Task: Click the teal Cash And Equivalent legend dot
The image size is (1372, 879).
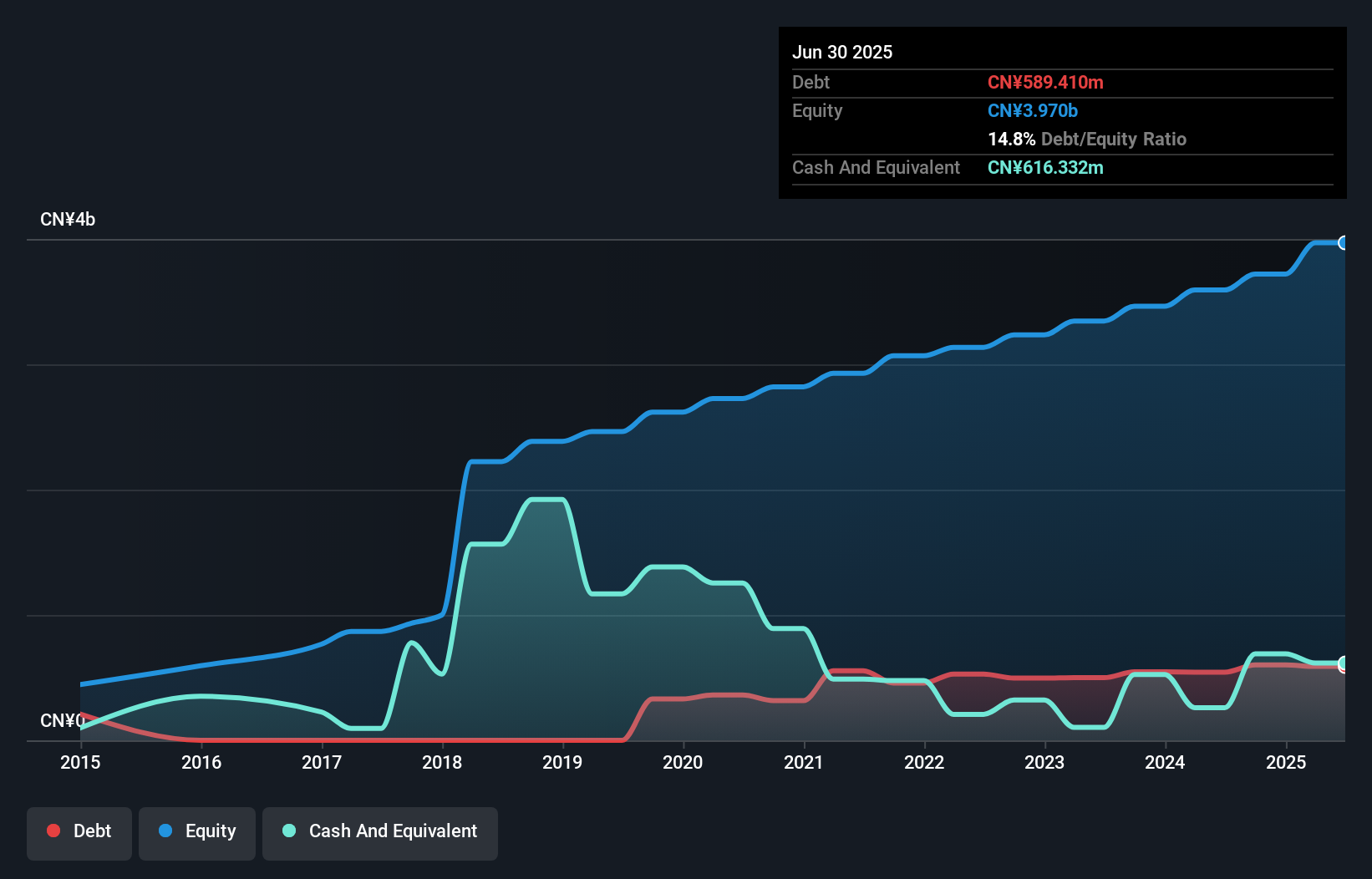Action: click(288, 831)
